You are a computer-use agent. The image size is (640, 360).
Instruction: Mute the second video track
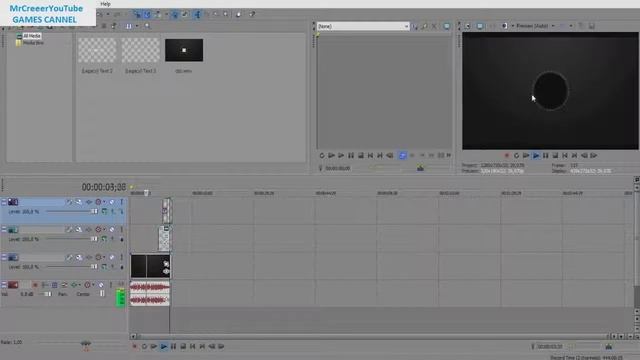coord(112,230)
